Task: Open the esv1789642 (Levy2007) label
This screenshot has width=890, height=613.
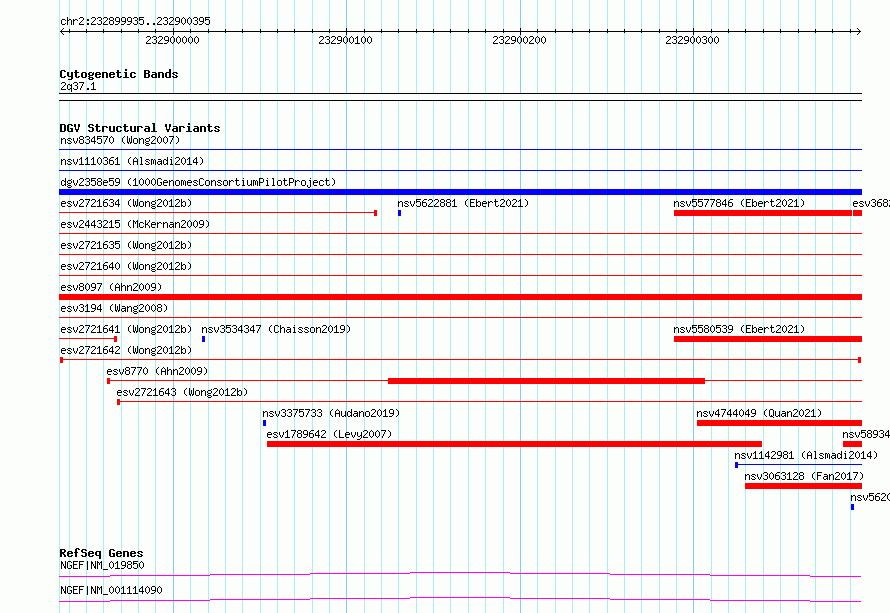Action: [329, 434]
